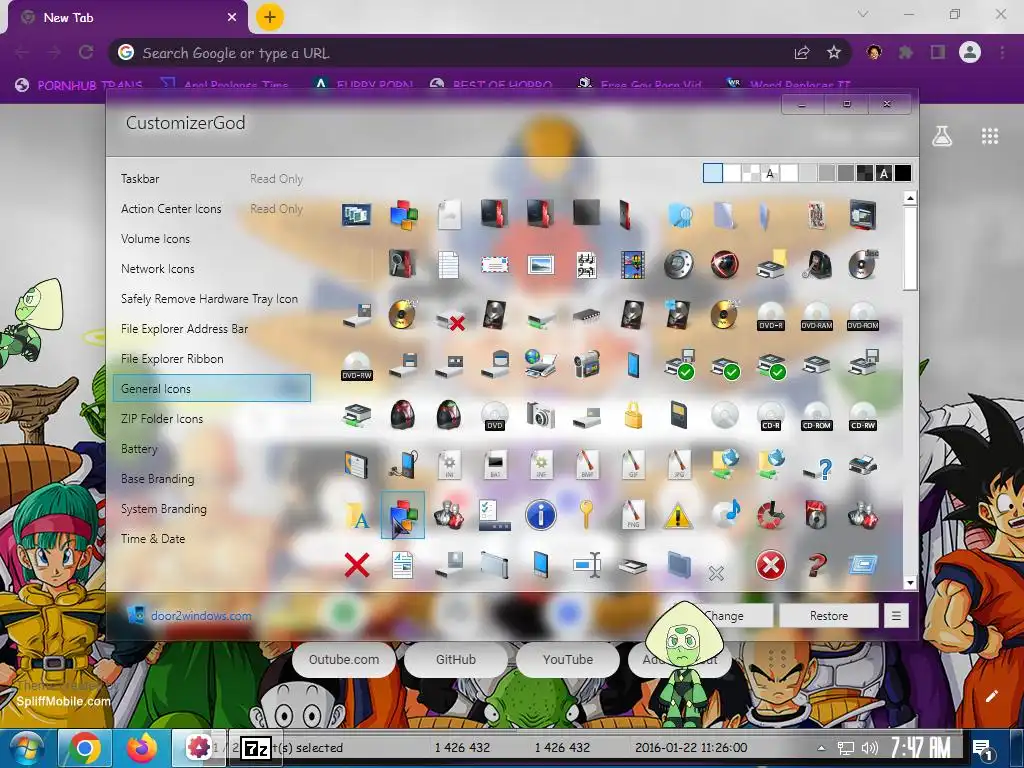Image resolution: width=1024 pixels, height=768 pixels.
Task: Click the Restore button
Action: tap(829, 615)
